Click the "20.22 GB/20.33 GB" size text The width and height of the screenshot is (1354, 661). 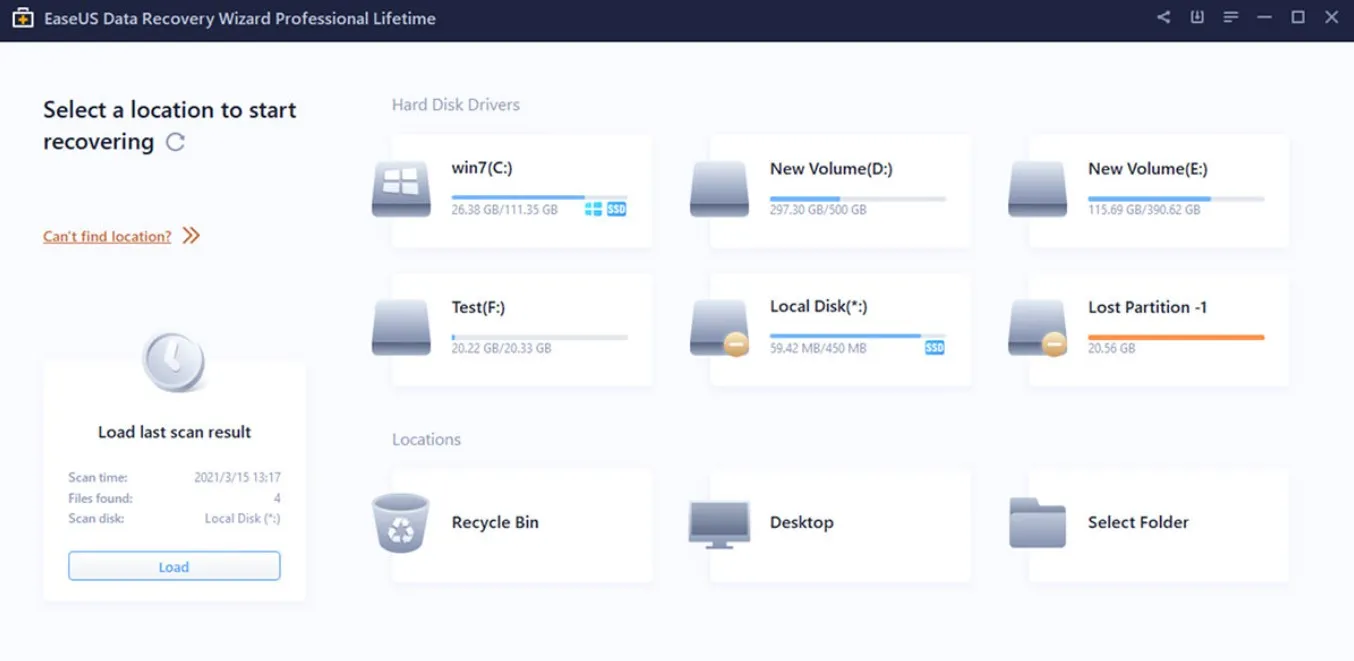click(x=501, y=348)
